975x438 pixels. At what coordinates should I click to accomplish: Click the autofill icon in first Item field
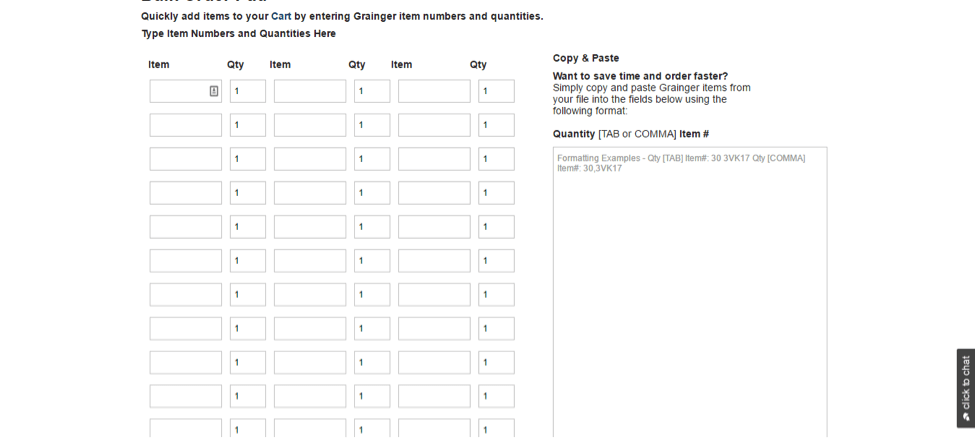(x=214, y=91)
